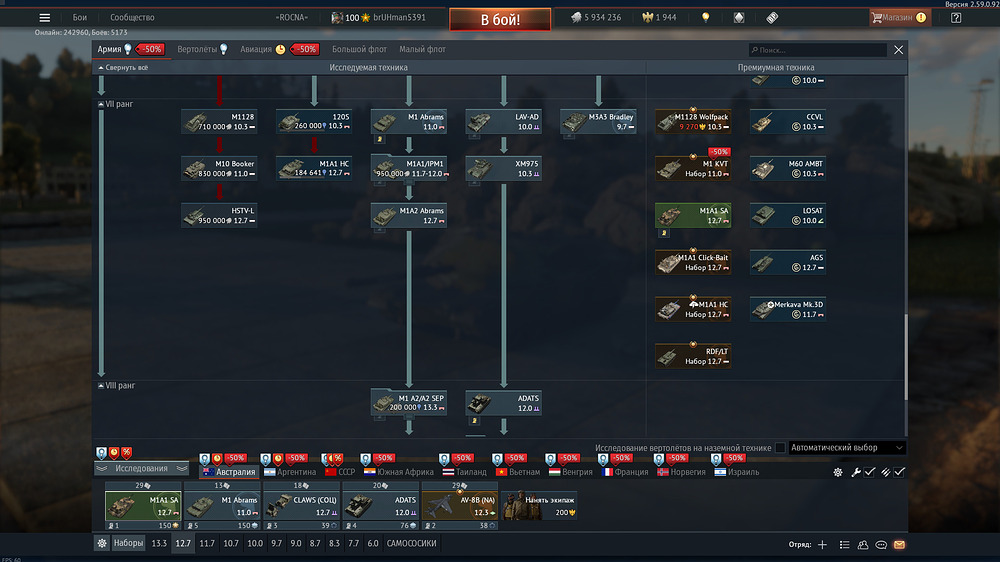1000x562 pixels.
Task: Choose the Аргентина country tab
Action: [x=290, y=472]
